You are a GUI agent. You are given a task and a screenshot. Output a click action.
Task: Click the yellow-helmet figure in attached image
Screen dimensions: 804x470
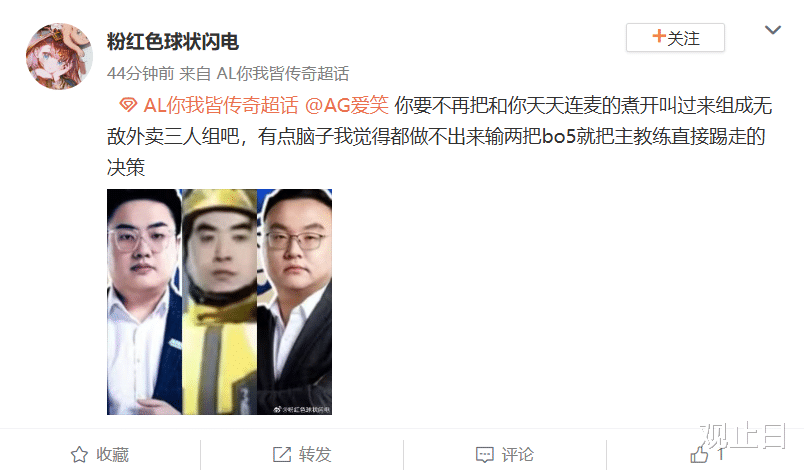(x=219, y=301)
